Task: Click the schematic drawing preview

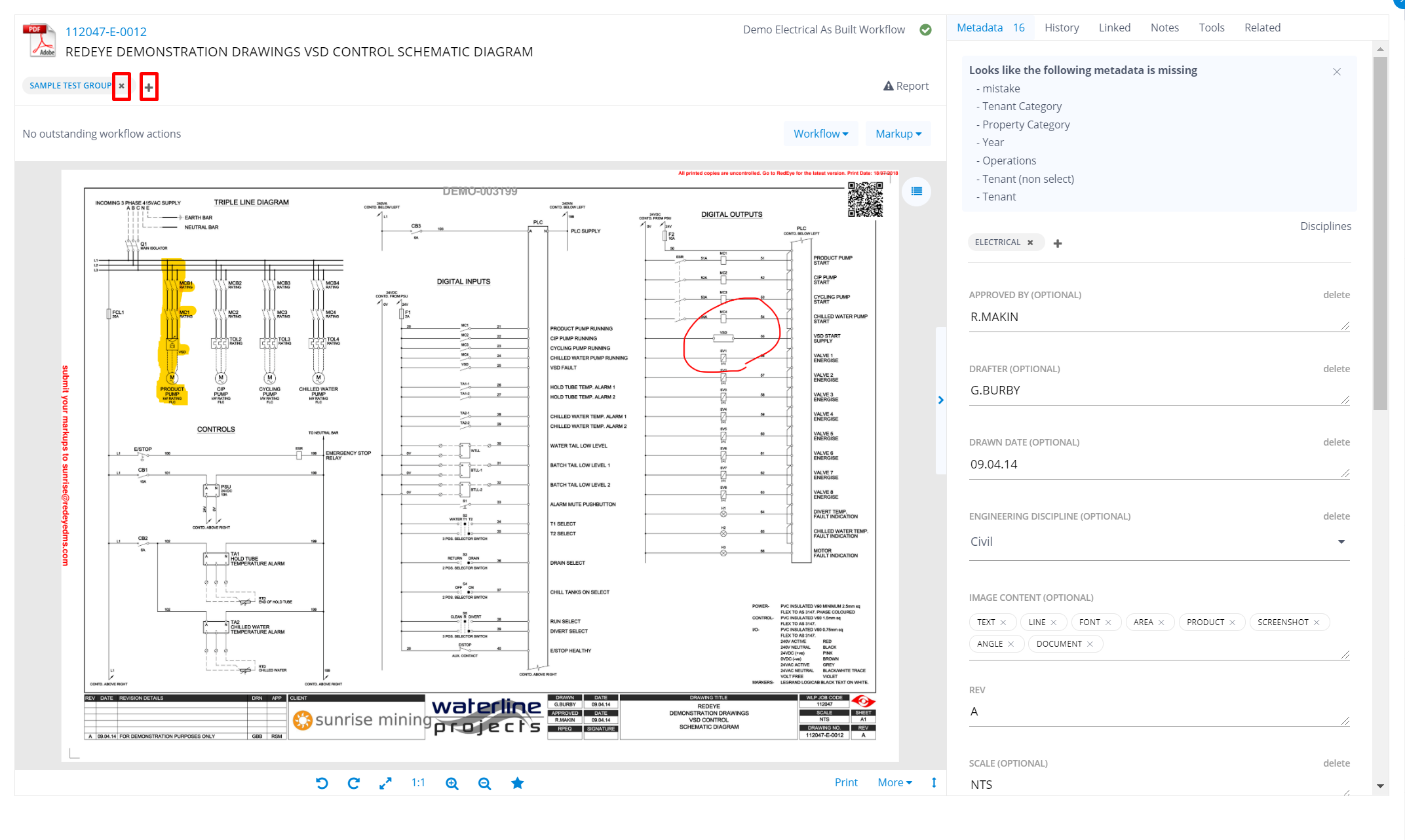Action: point(480,465)
